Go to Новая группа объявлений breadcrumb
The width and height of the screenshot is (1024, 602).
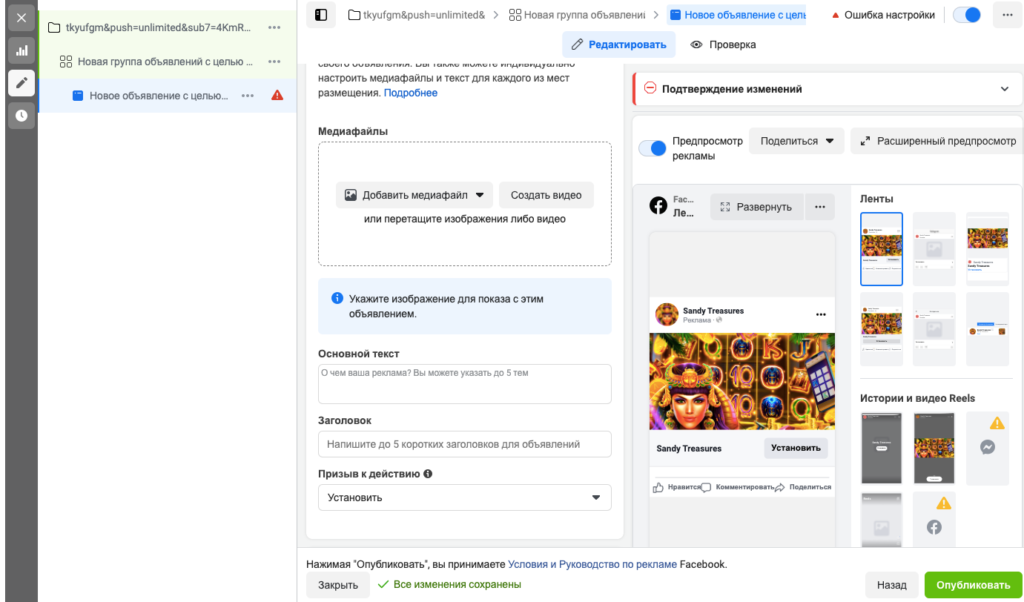(577, 15)
